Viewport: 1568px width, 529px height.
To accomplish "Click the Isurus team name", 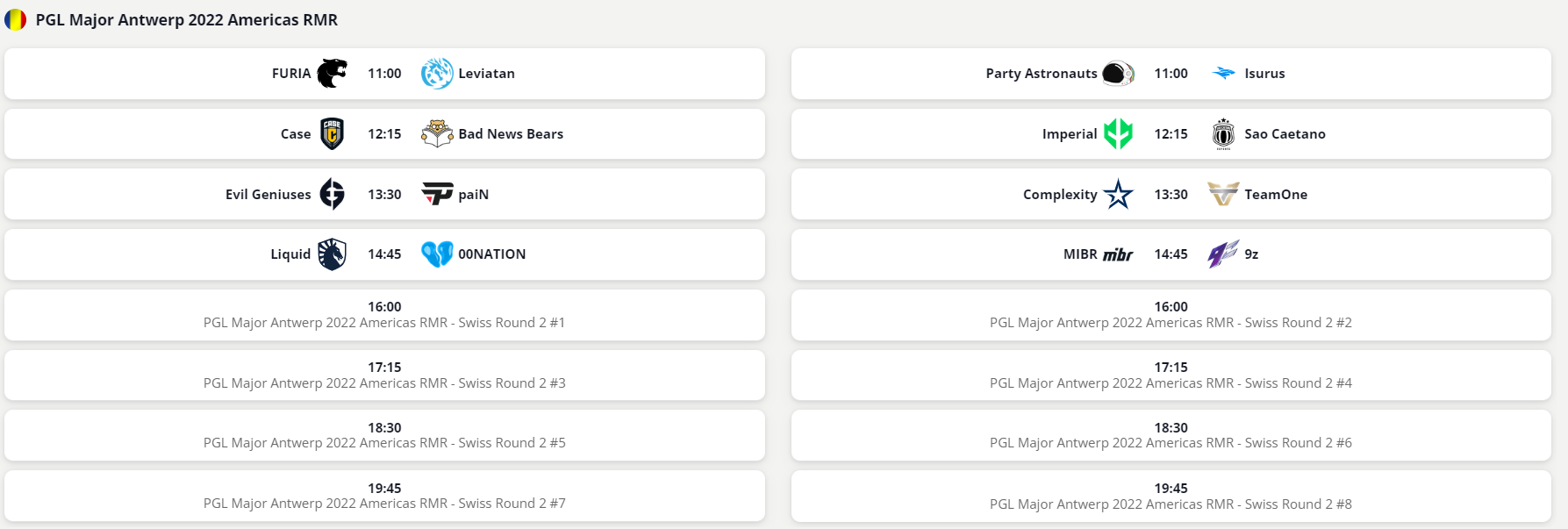I will pyautogui.click(x=1264, y=74).
